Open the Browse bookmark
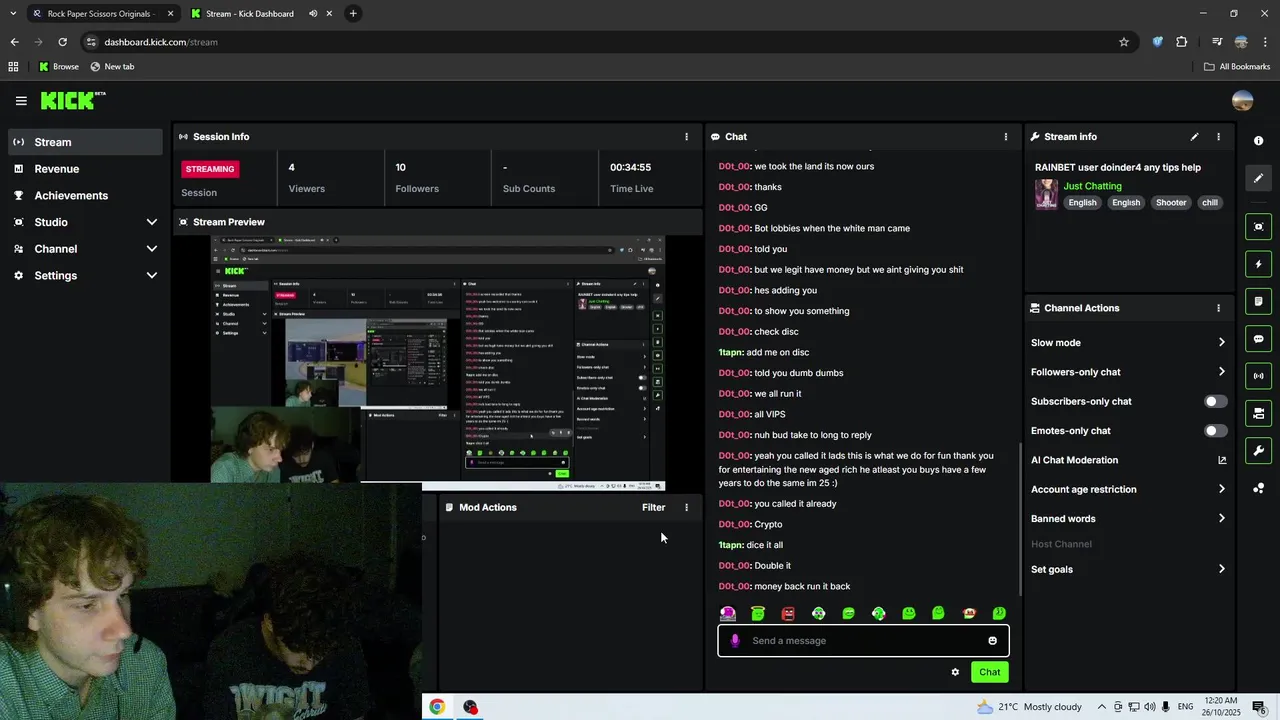Image resolution: width=1280 pixels, height=720 pixels. click(59, 67)
